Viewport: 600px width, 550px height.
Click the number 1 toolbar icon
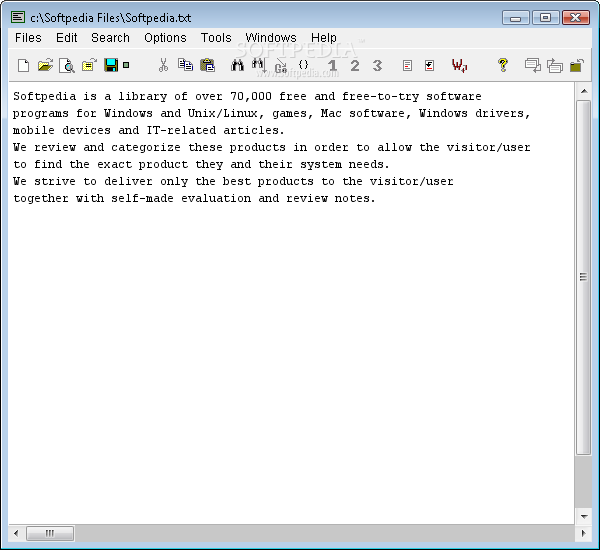(x=333, y=66)
